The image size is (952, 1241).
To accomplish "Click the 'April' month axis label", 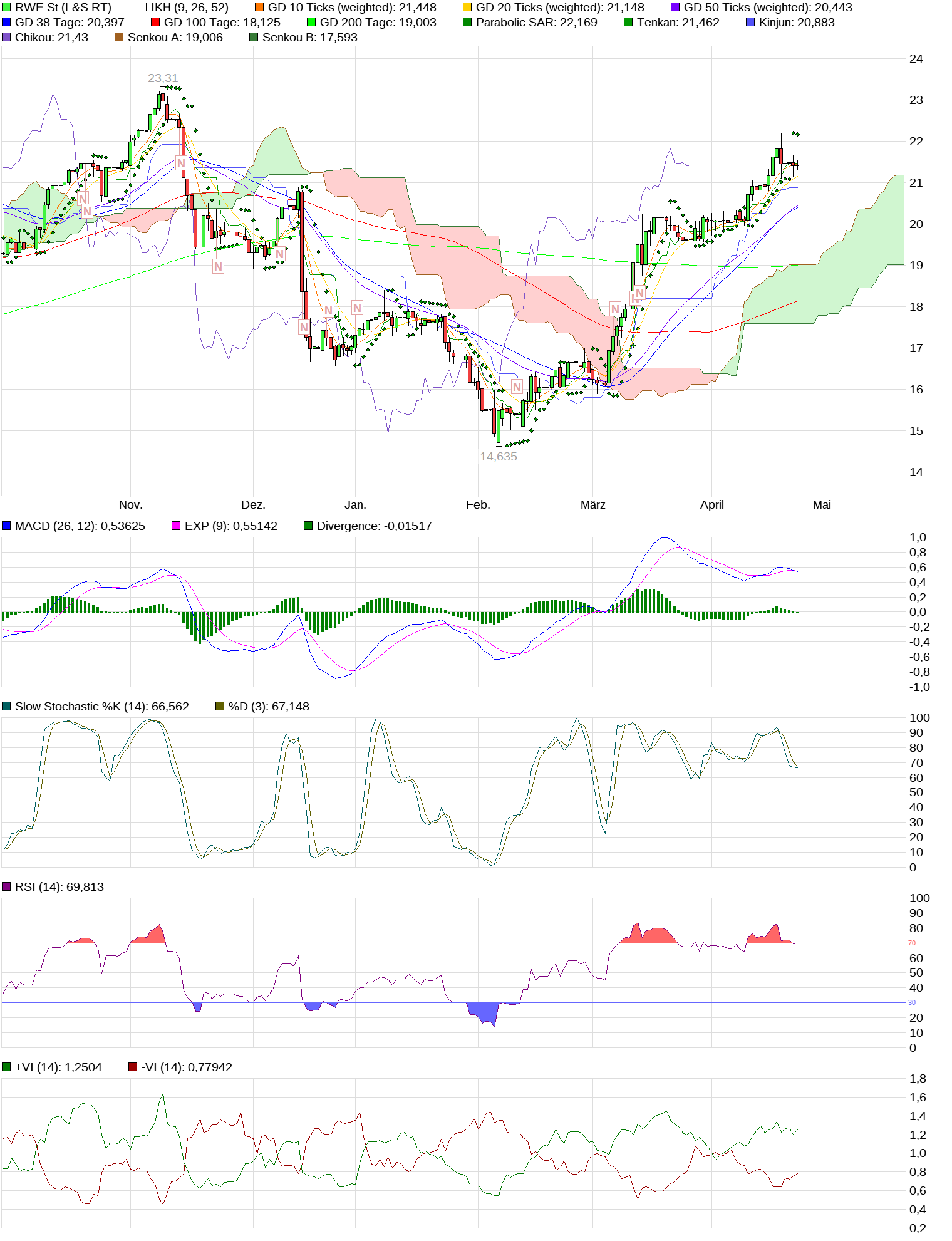I will (711, 505).
